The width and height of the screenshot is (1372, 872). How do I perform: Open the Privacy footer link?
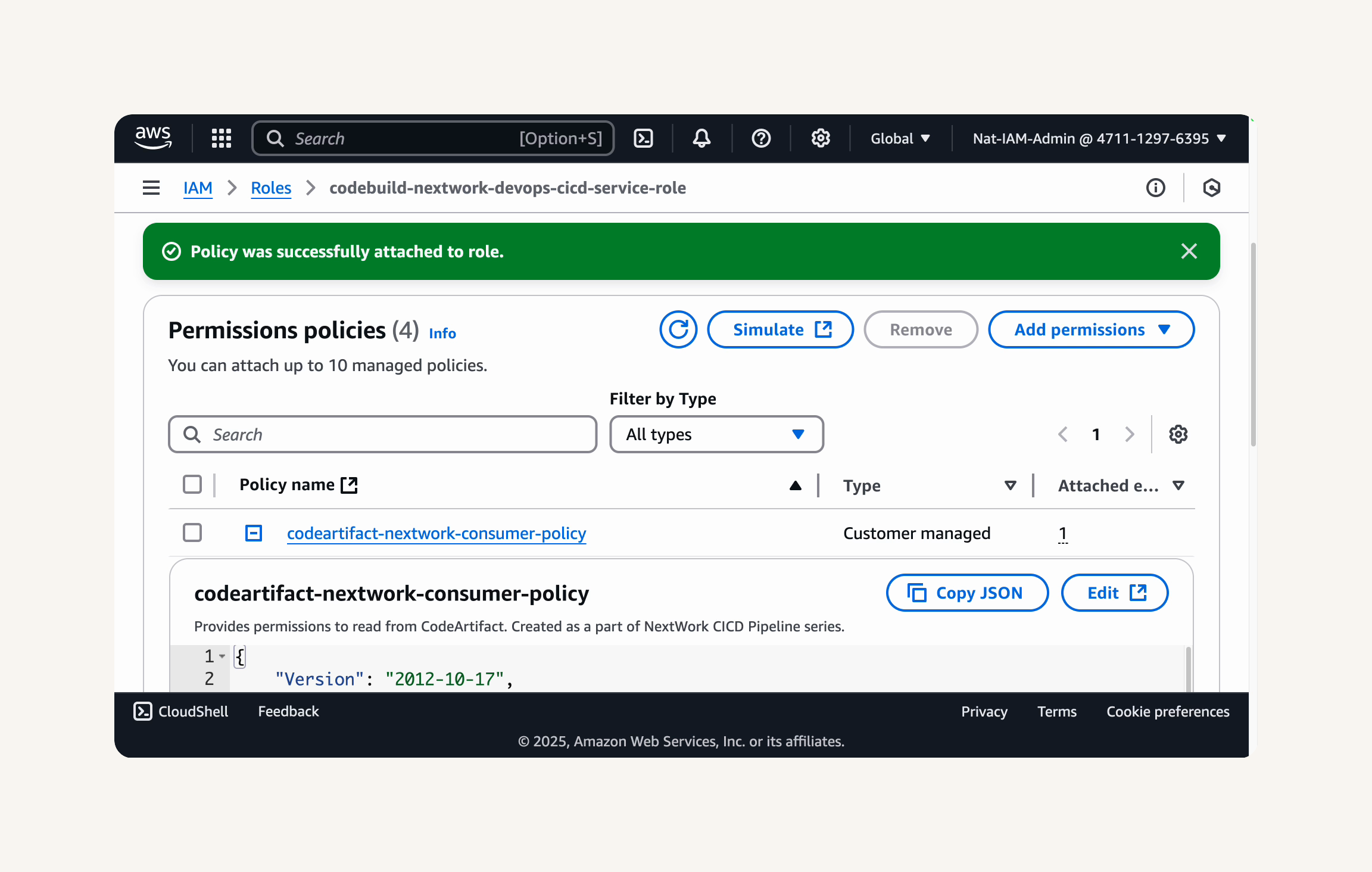coord(984,711)
